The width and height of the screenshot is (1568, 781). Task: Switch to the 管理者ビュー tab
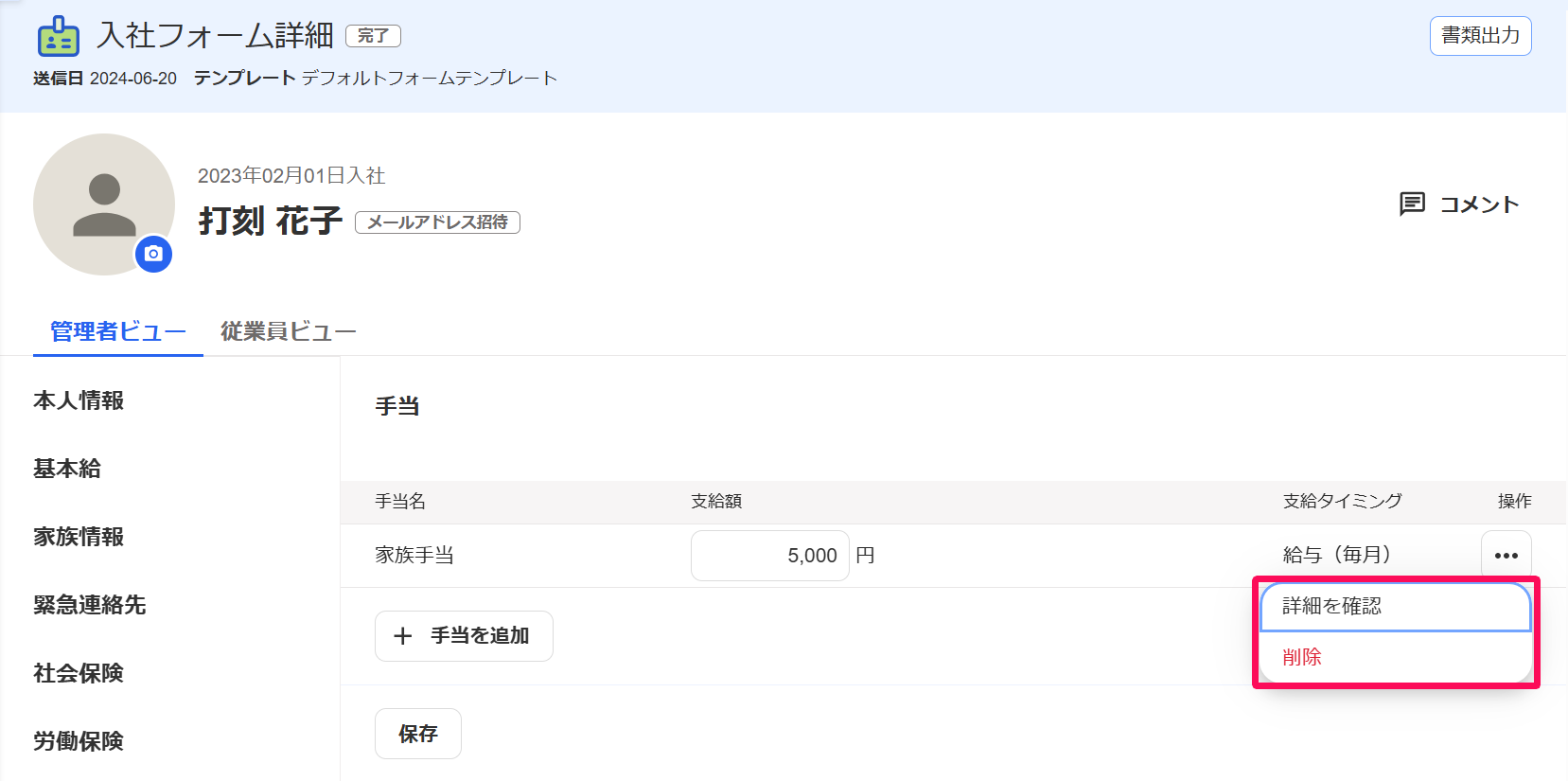coord(118,331)
